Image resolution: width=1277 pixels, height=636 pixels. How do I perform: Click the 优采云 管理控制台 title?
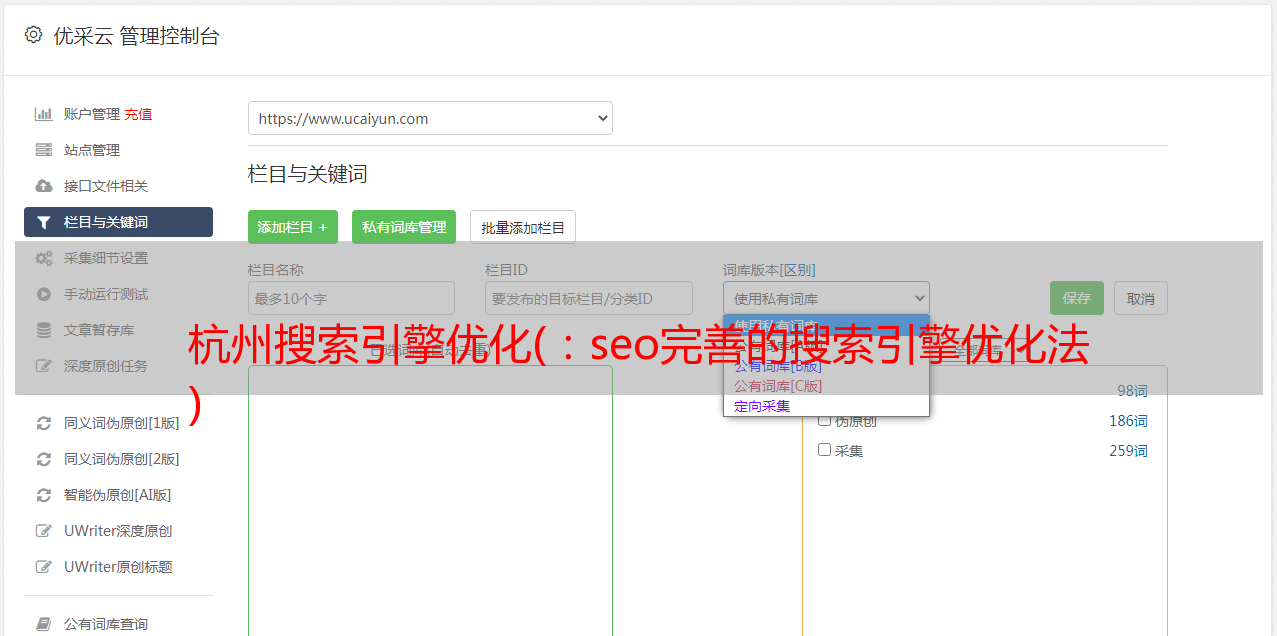[x=136, y=36]
